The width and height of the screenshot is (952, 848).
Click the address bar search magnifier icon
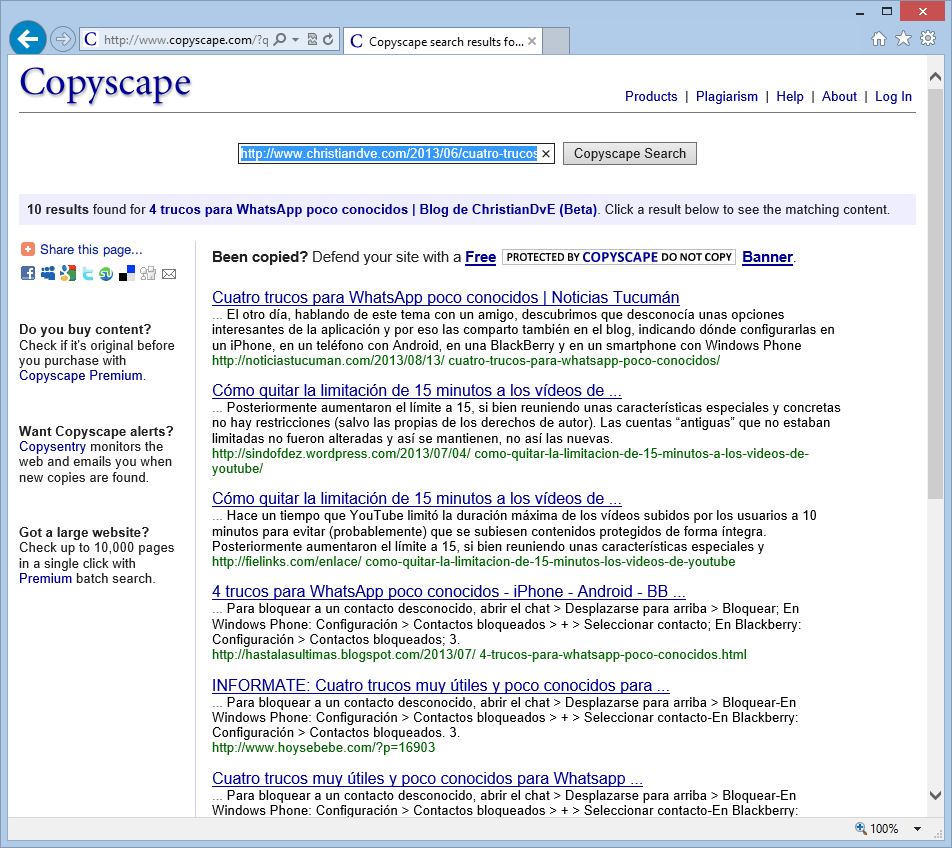[x=279, y=40]
